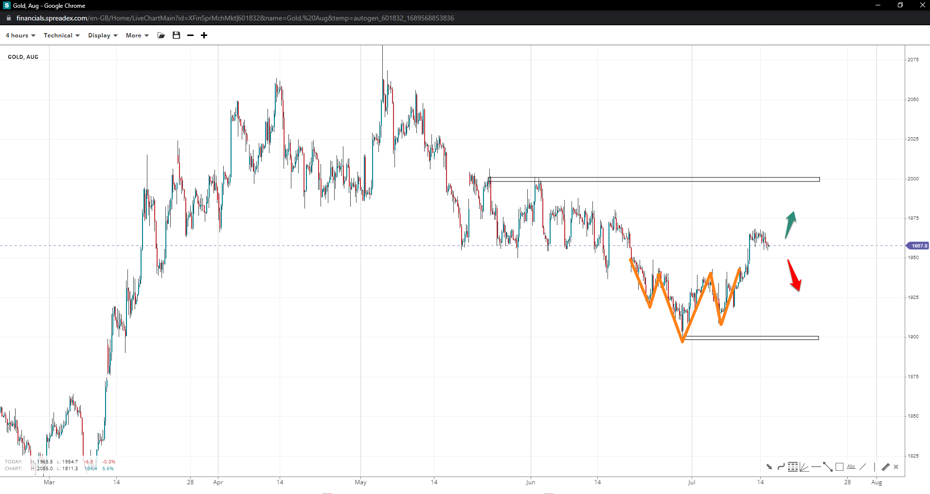Viewport: 930px width, 494px height.
Task: Select the Fibonacci retracement grid tool
Action: point(792,467)
